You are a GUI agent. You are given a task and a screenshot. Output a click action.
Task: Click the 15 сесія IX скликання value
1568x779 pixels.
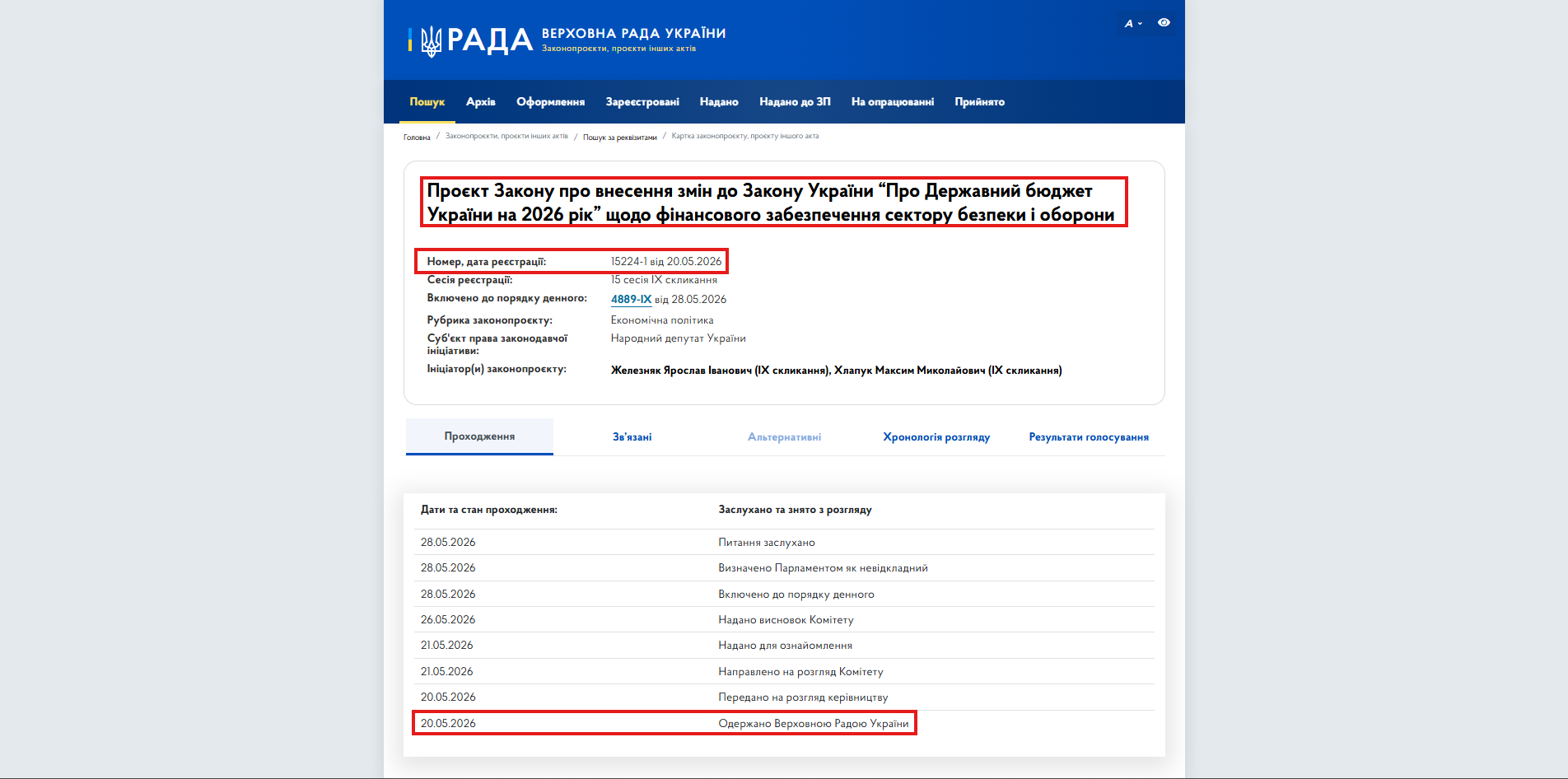click(x=664, y=280)
